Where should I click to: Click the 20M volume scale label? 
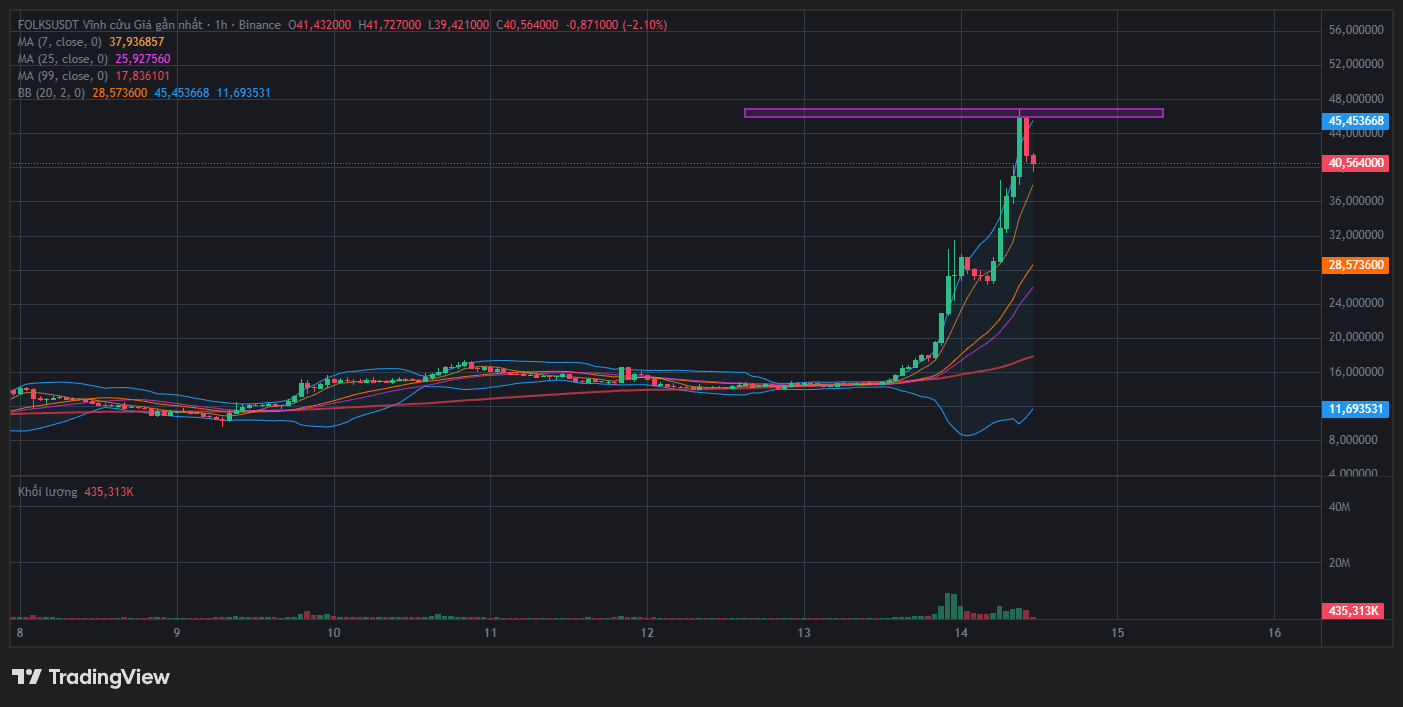1340,563
